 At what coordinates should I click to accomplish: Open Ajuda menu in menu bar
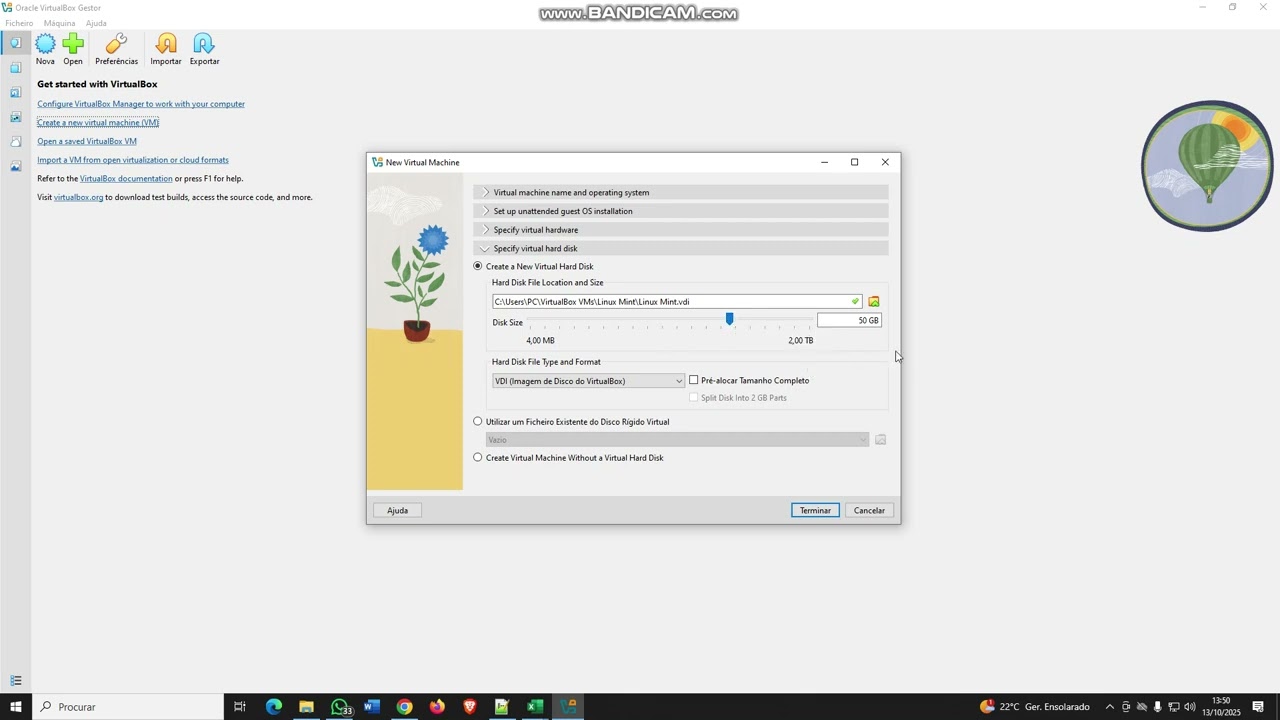[x=96, y=23]
